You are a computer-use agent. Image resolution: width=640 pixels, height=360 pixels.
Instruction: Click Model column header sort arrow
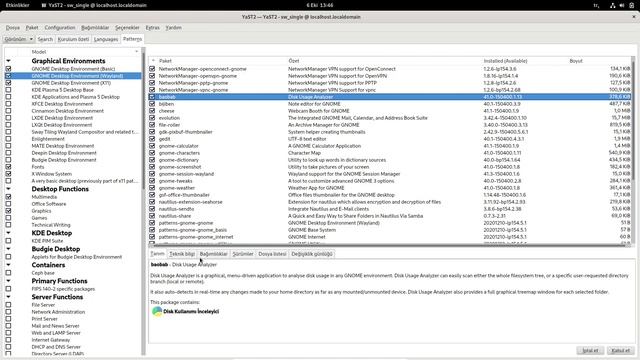click(x=137, y=52)
